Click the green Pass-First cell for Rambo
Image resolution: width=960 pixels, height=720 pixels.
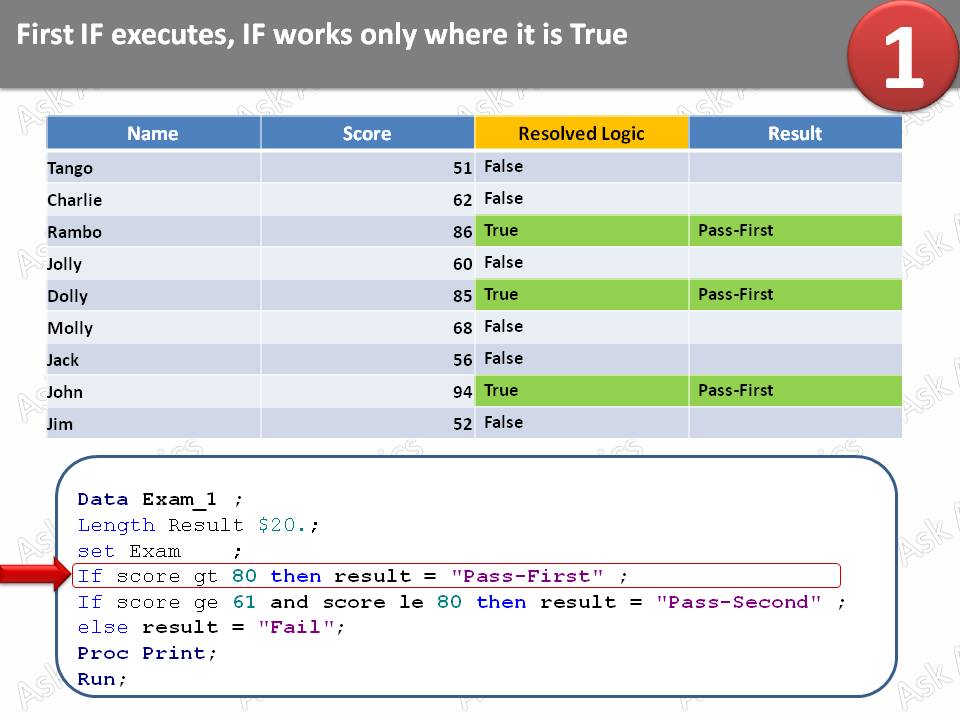(794, 230)
